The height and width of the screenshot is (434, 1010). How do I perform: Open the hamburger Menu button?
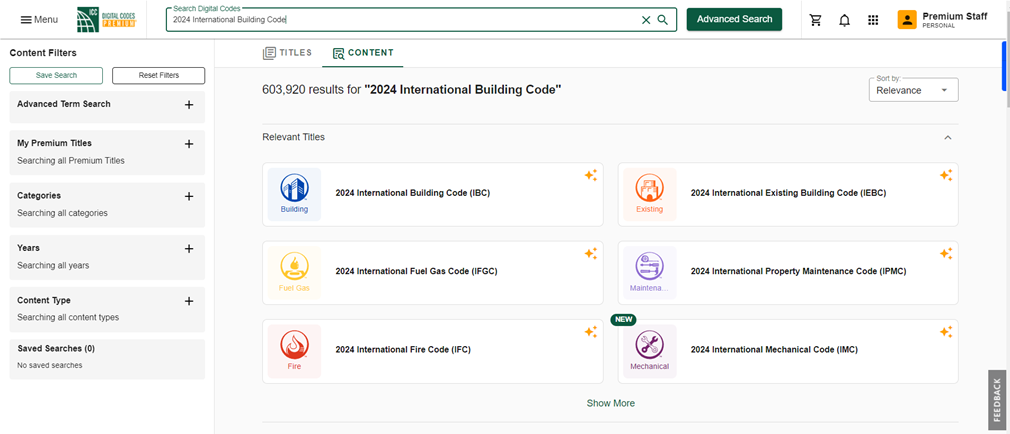(x=39, y=19)
